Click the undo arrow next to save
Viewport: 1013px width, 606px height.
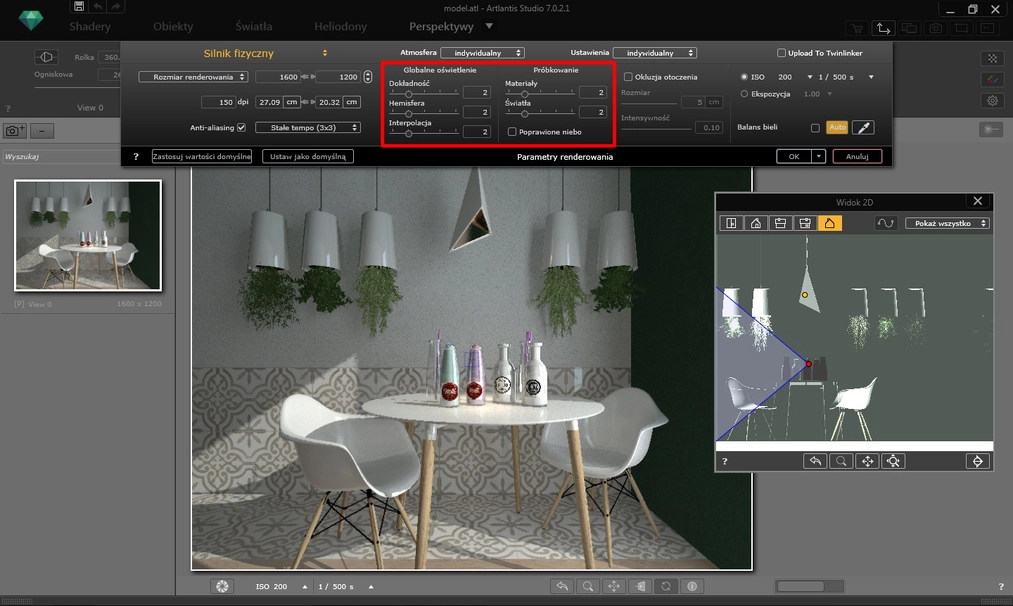click(x=98, y=6)
